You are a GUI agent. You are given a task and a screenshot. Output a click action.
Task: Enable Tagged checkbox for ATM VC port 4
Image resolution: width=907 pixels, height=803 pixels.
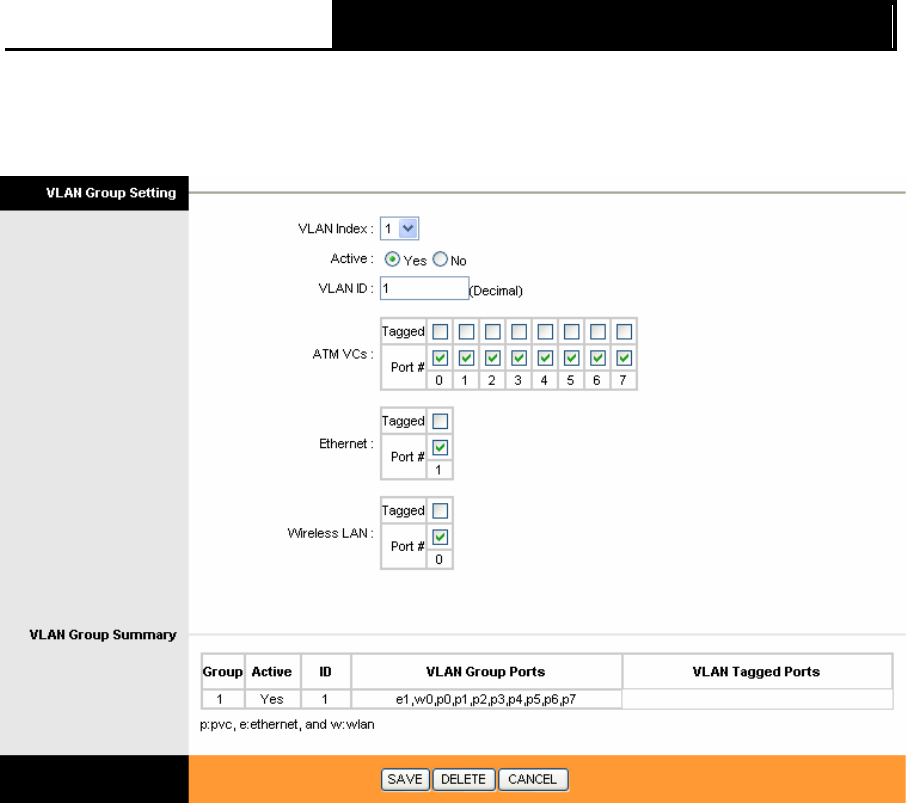pyautogui.click(x=545, y=331)
